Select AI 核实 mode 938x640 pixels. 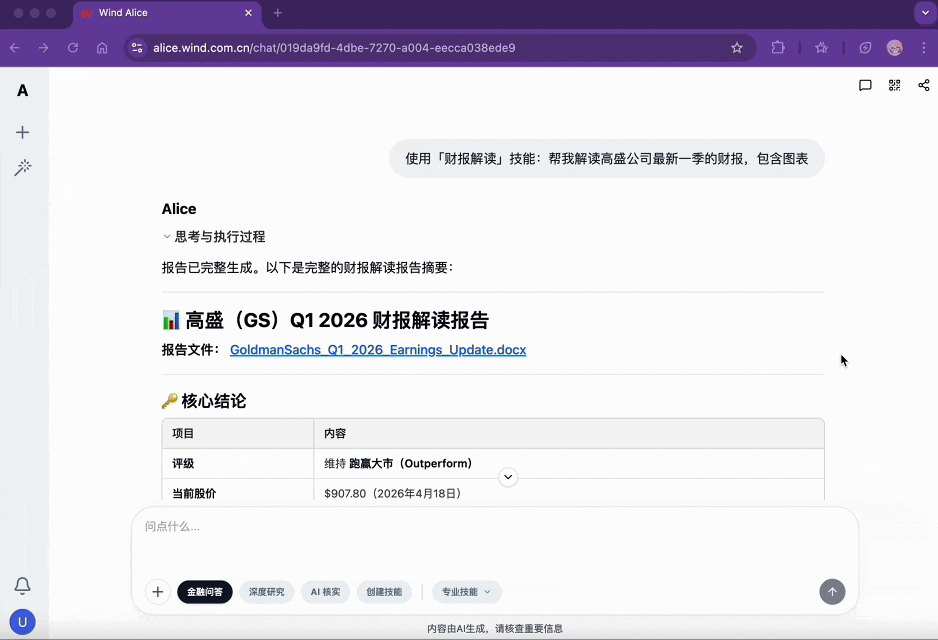coord(325,592)
